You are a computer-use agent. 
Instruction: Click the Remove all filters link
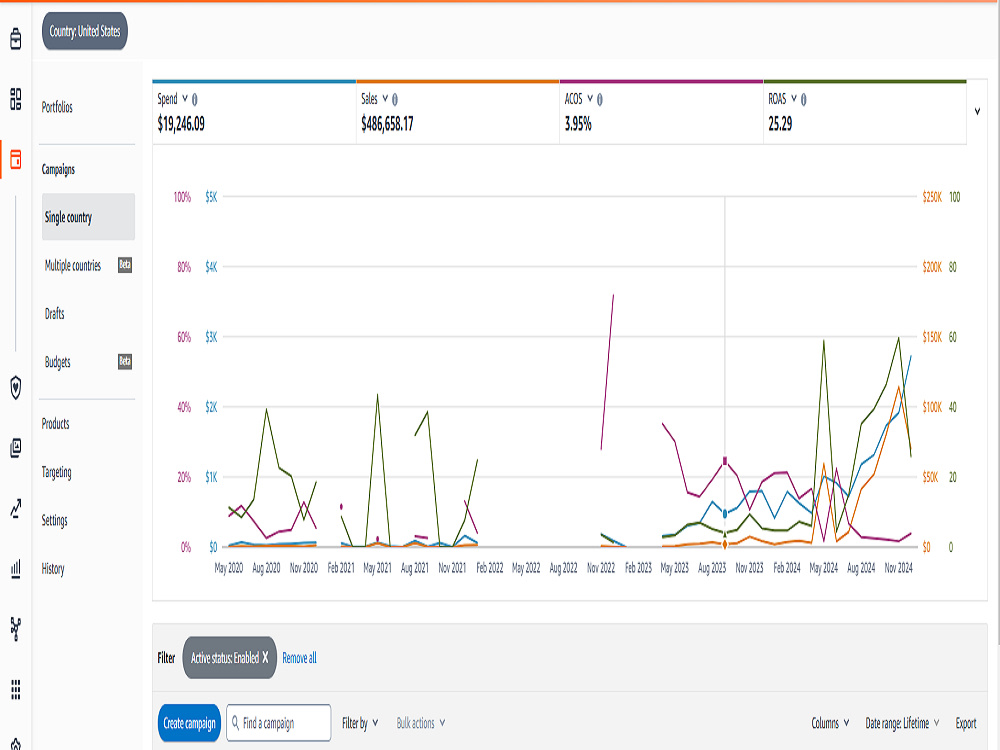(299, 658)
